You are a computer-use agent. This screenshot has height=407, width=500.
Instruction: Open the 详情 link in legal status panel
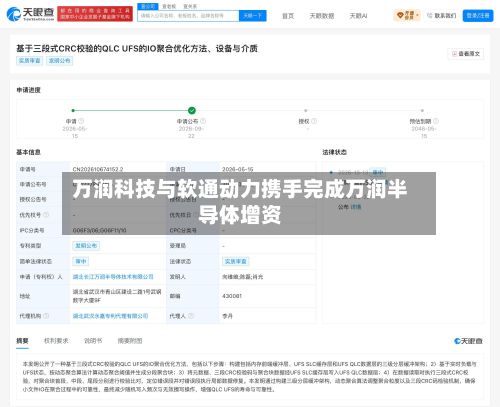pyautogui.click(x=356, y=207)
